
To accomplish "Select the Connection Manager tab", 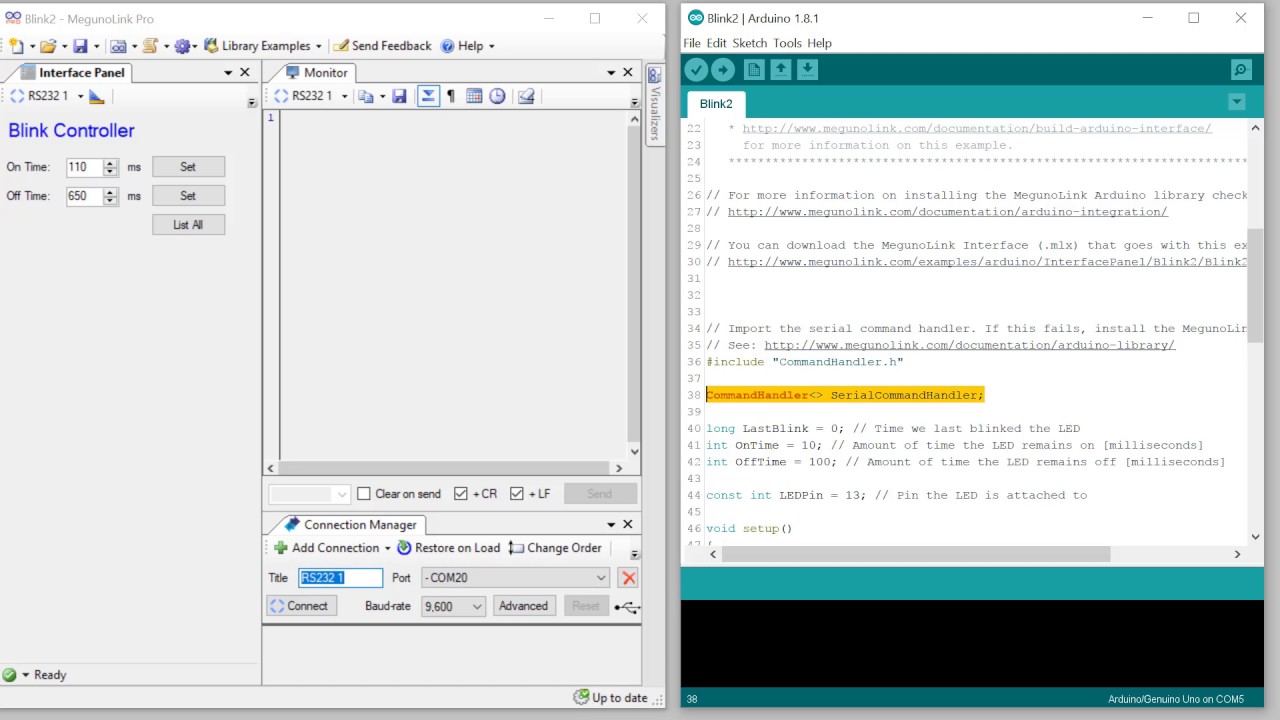I will click(x=347, y=524).
